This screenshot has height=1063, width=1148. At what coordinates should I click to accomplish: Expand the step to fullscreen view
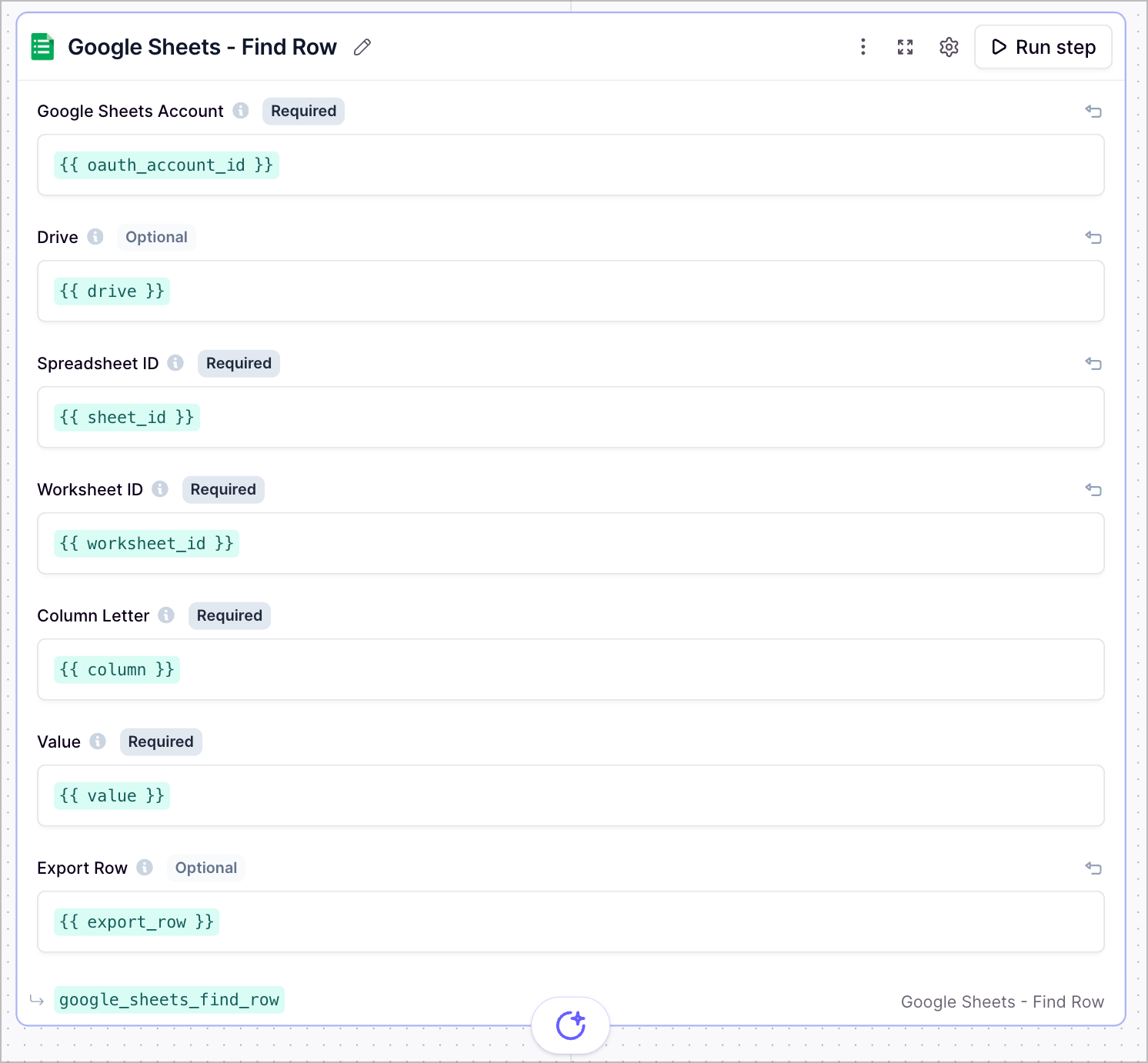click(905, 47)
